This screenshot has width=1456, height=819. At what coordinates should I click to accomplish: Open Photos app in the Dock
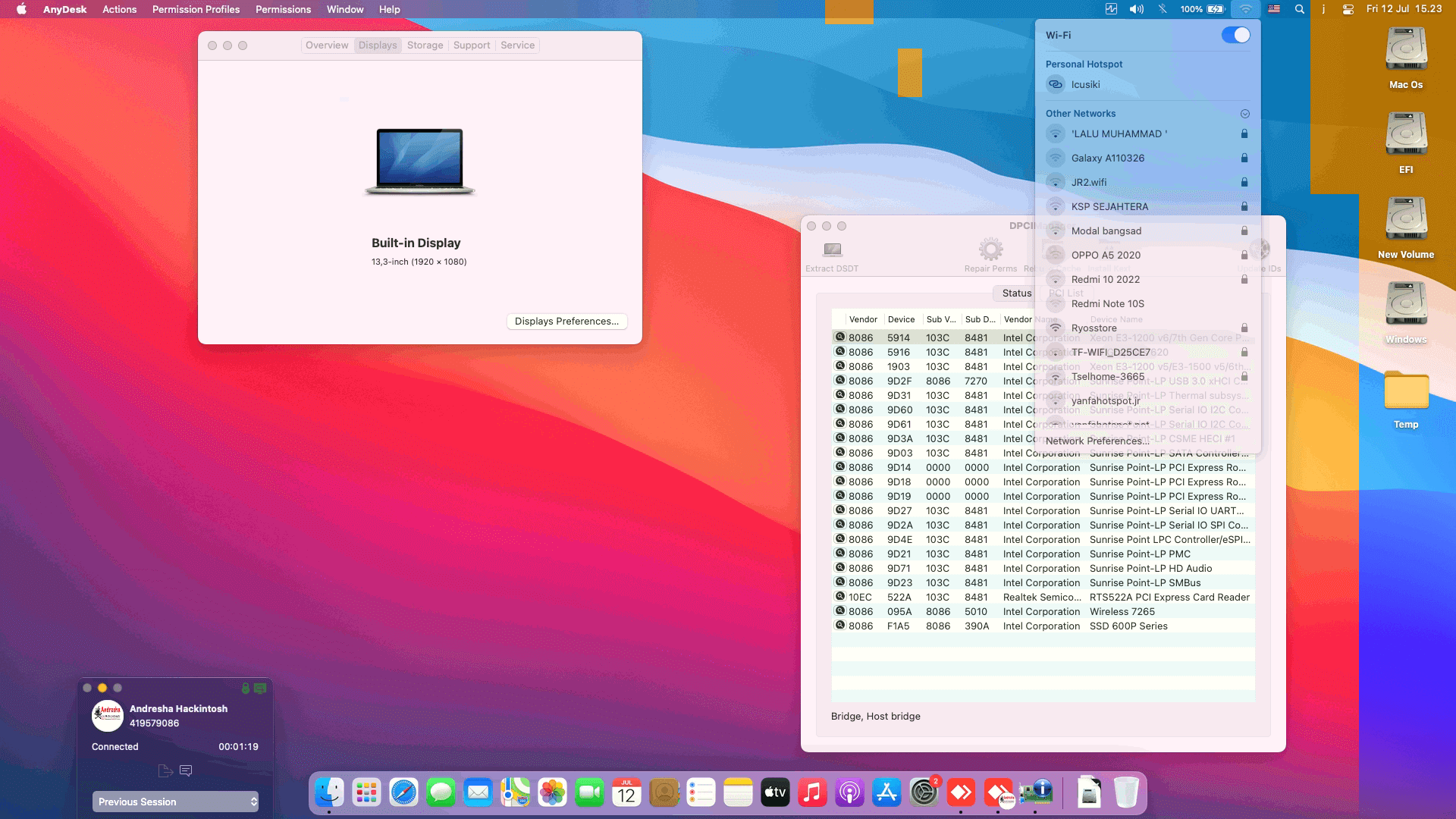552,792
